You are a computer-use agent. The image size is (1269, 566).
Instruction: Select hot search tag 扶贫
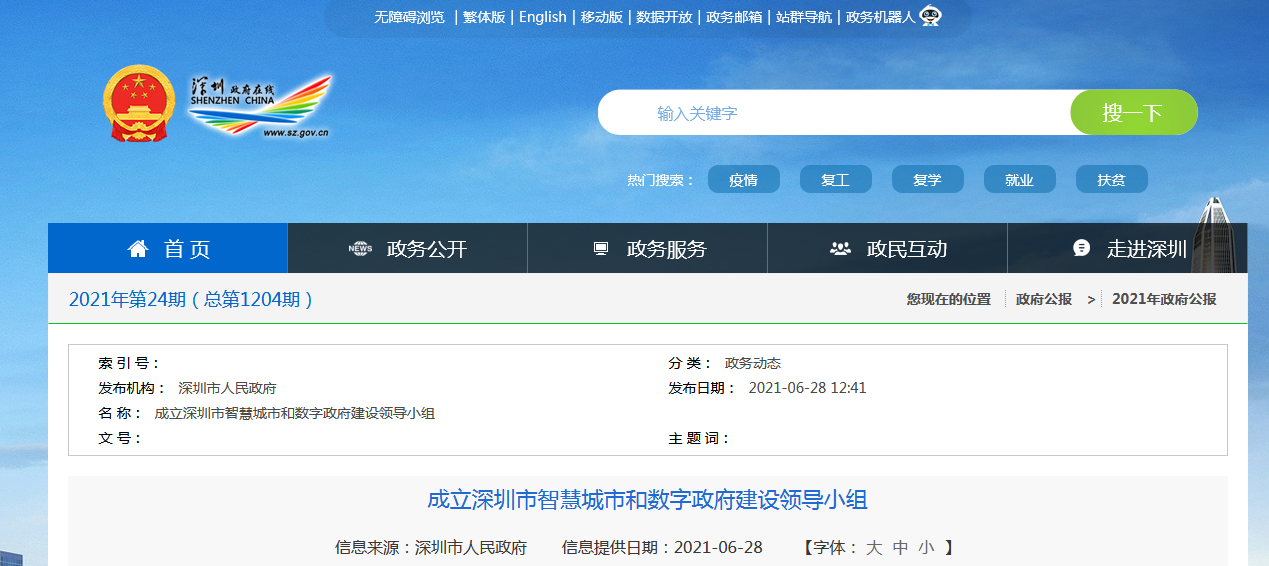click(1112, 180)
